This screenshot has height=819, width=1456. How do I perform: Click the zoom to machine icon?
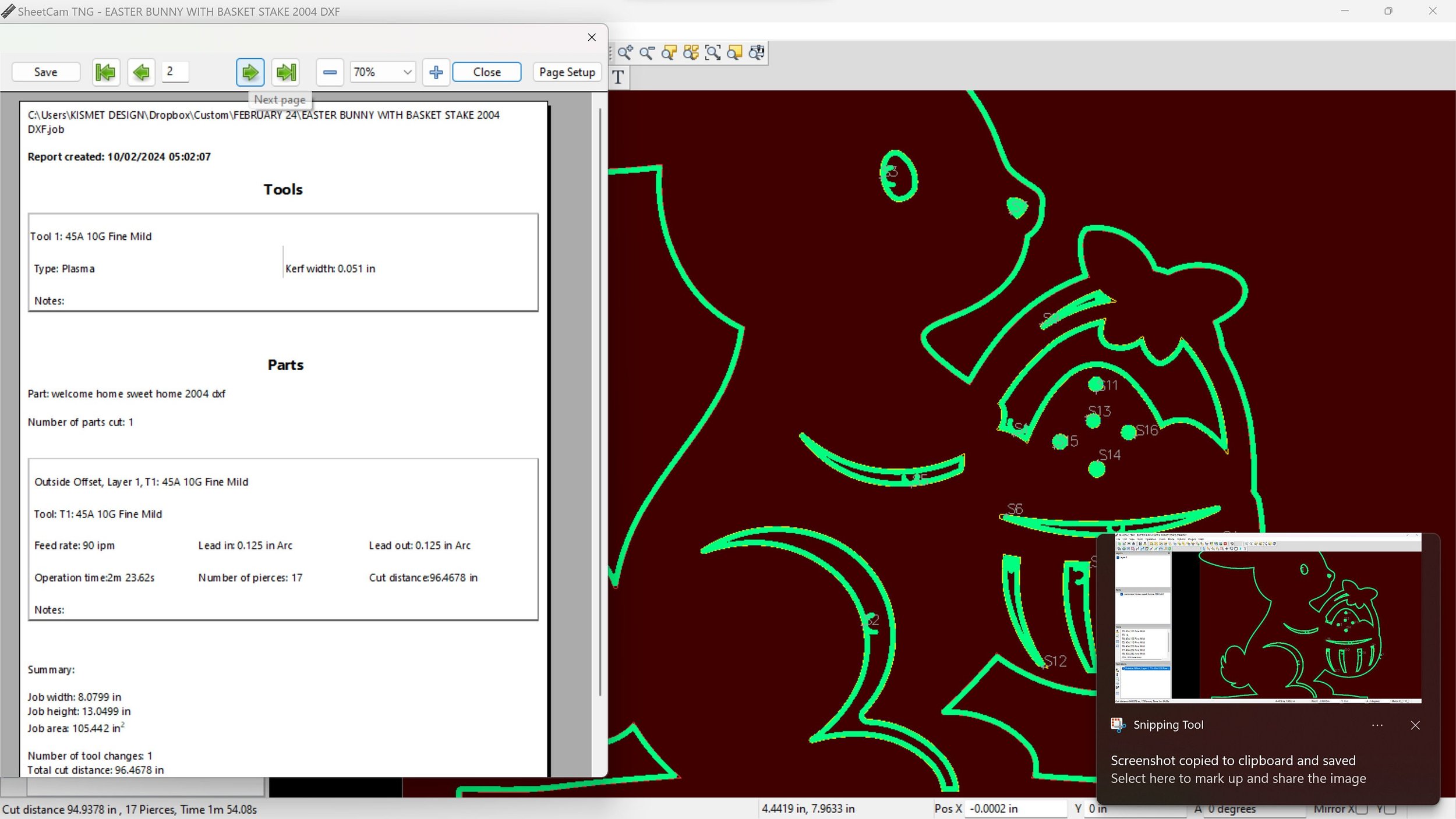757,53
